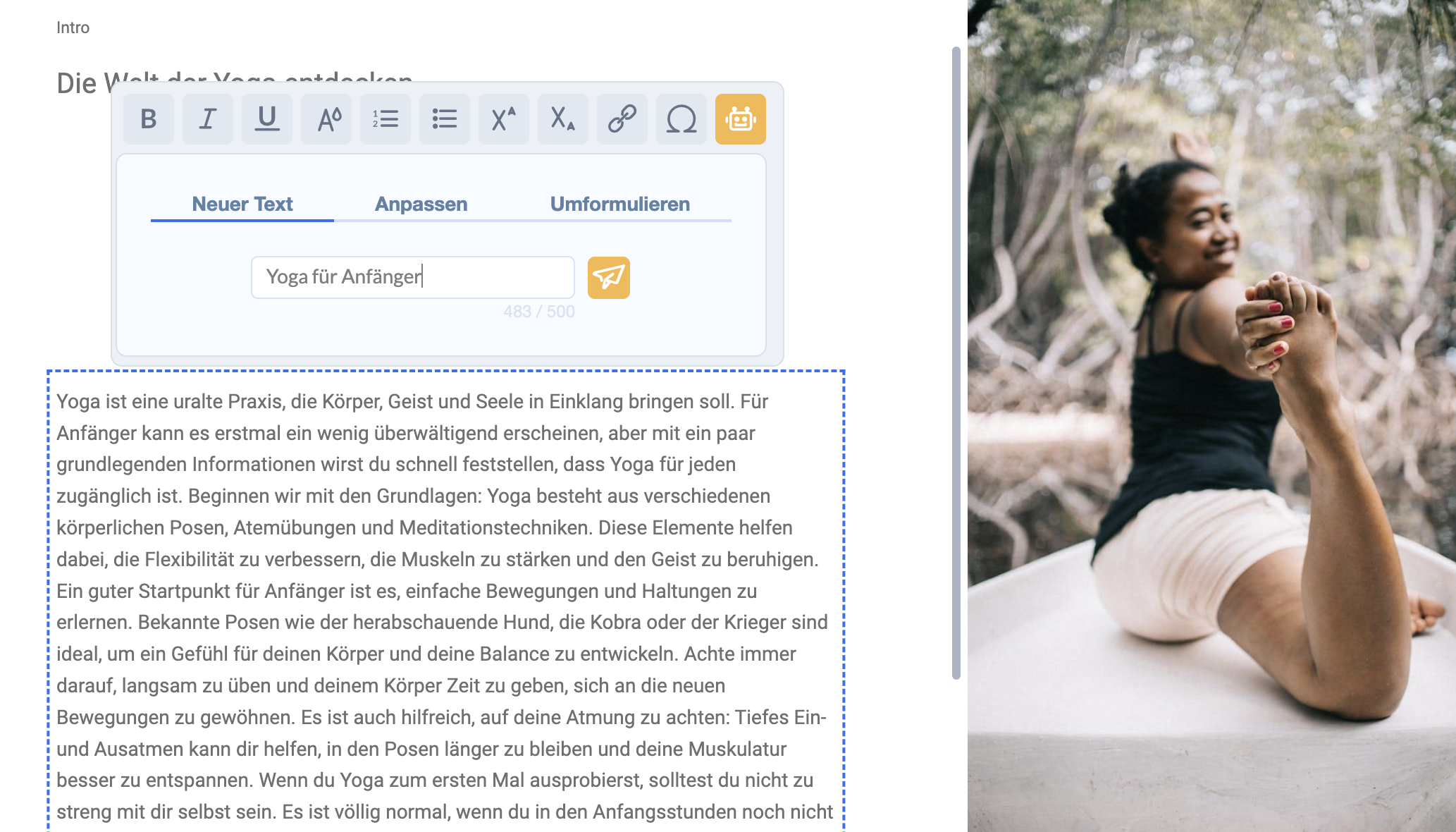
Task: Send prompt with paper plane button
Action: click(608, 277)
